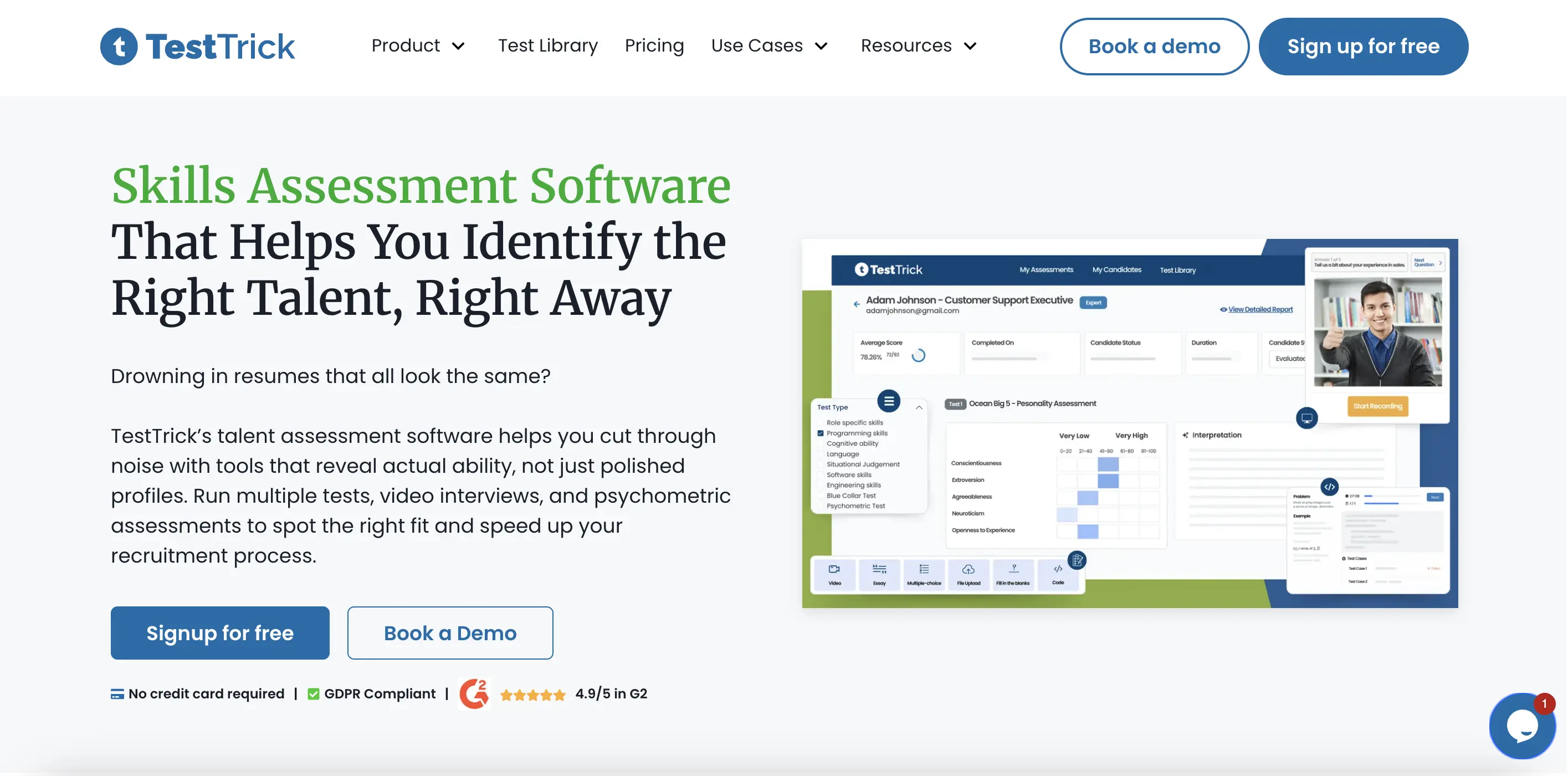Check the Role specific skills checkbox

click(821, 423)
